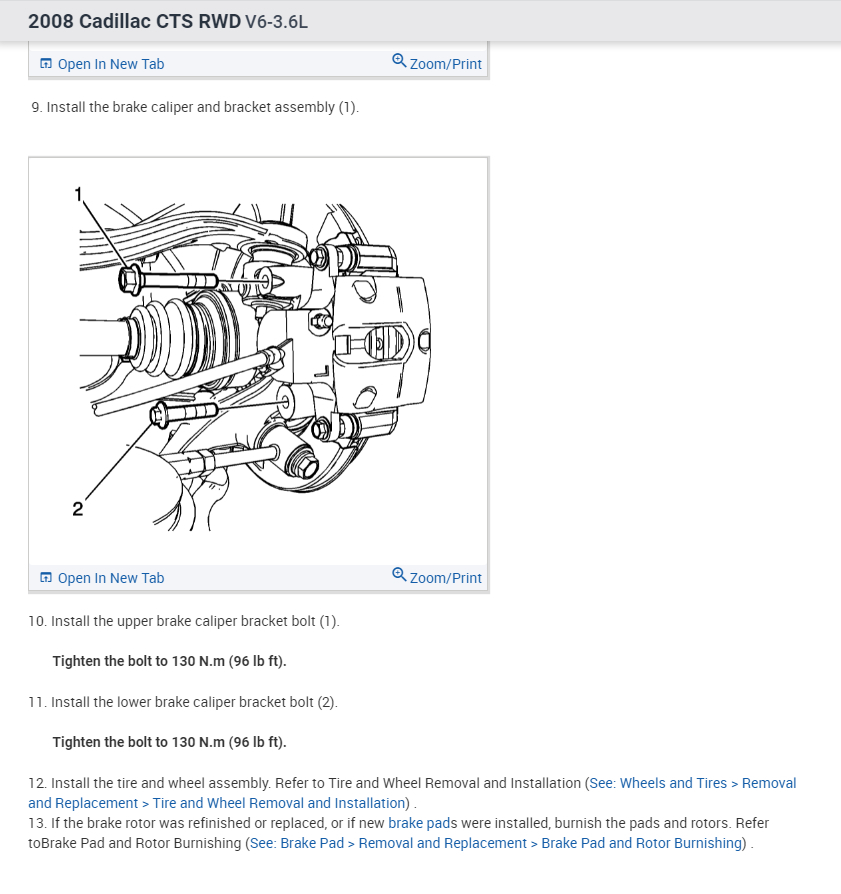Click the Zoom/Print magnifier icon below brake diagram

399,574
